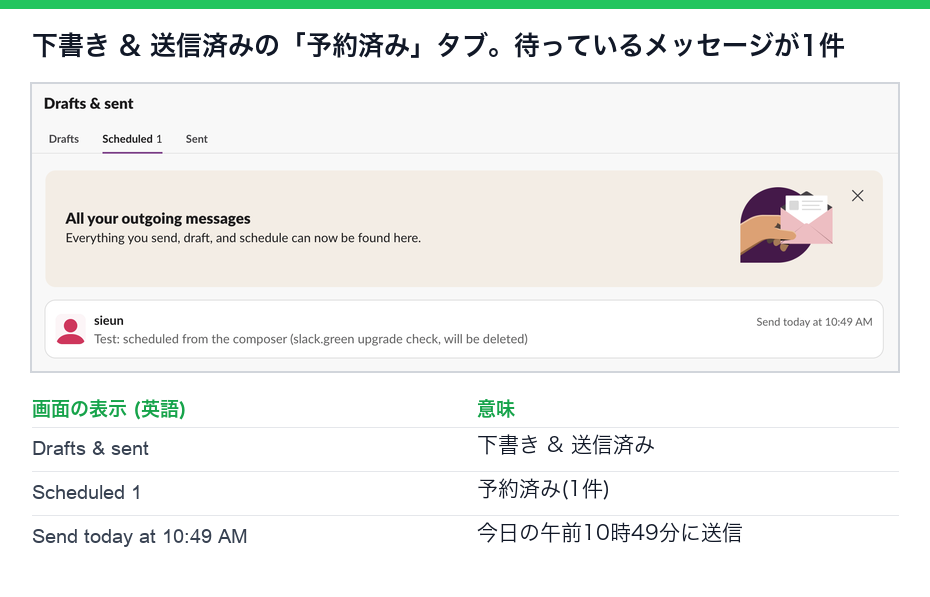Image resolution: width=930 pixels, height=597 pixels.
Task: Click the 'Scheduled 1' table cell
Action: point(86,492)
